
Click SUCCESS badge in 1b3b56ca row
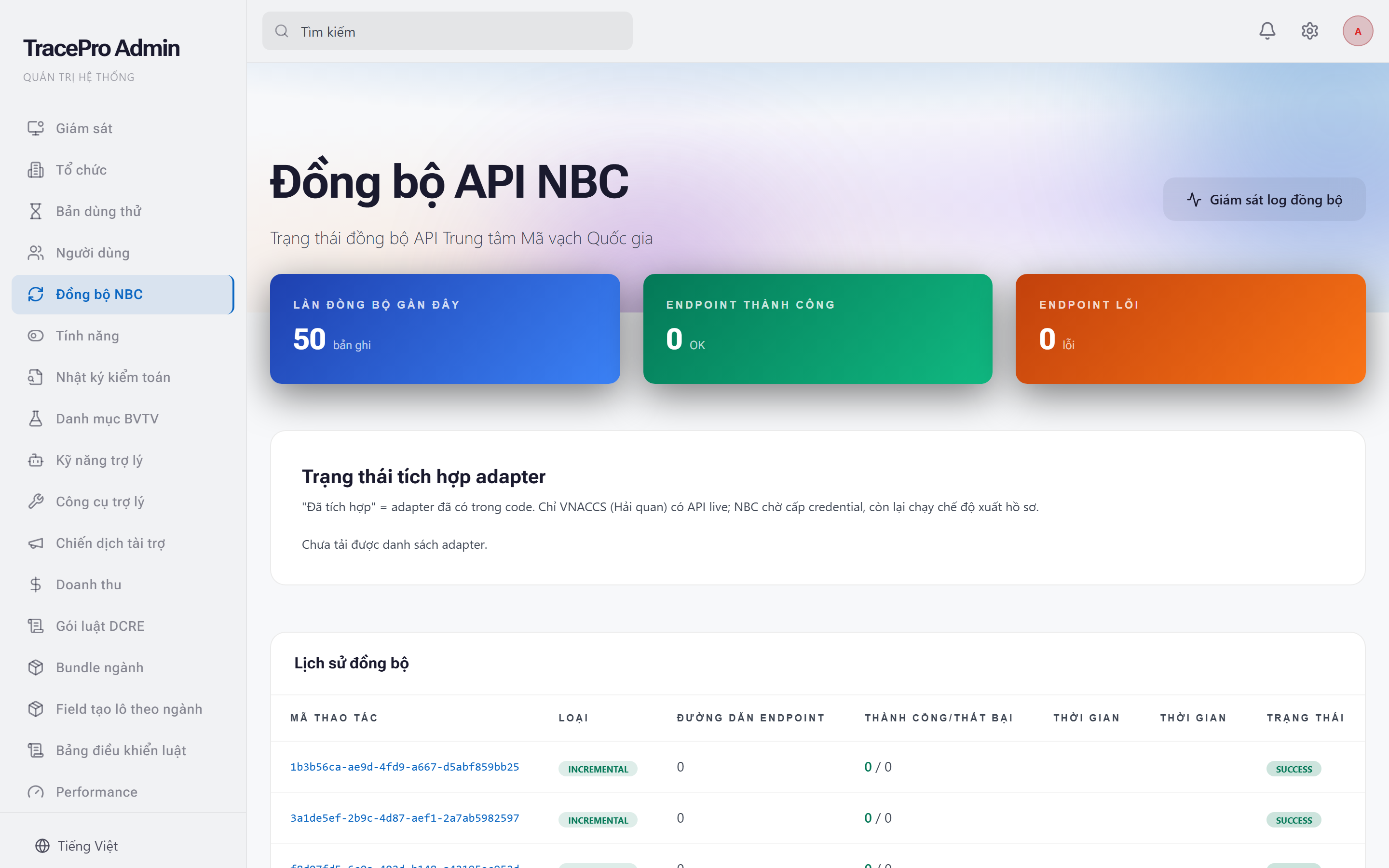point(1294,769)
